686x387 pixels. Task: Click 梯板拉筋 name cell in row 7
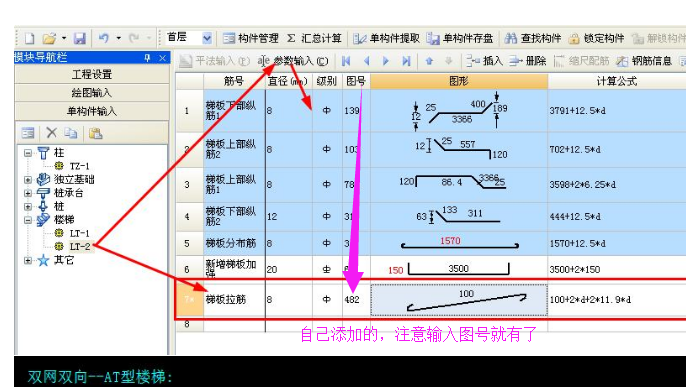click(234, 300)
